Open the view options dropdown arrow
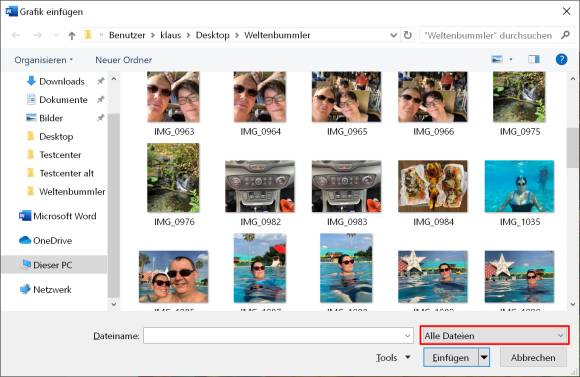The height and width of the screenshot is (377, 580). 511,59
